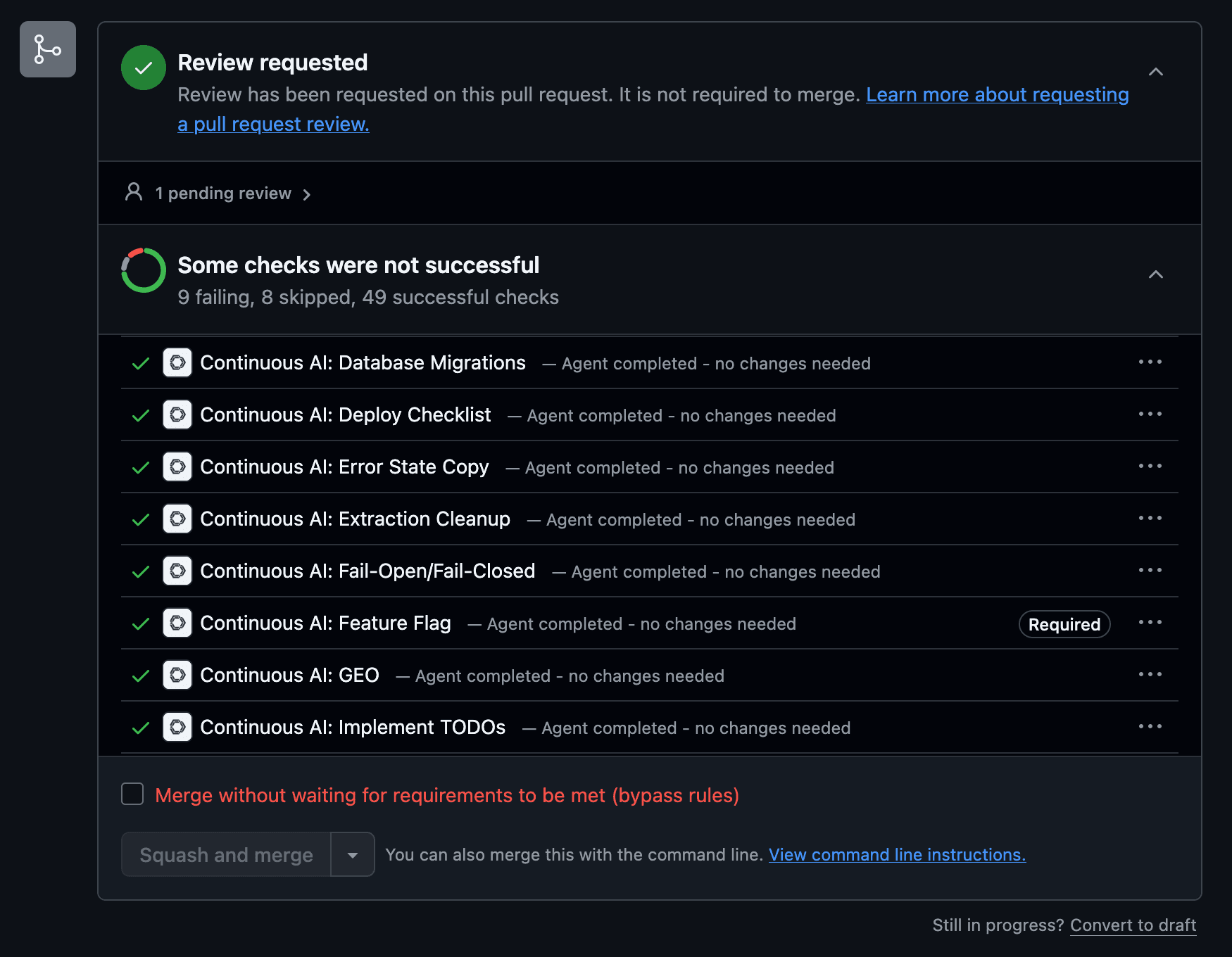Enable merge without waiting for requirements checkbox

point(132,794)
